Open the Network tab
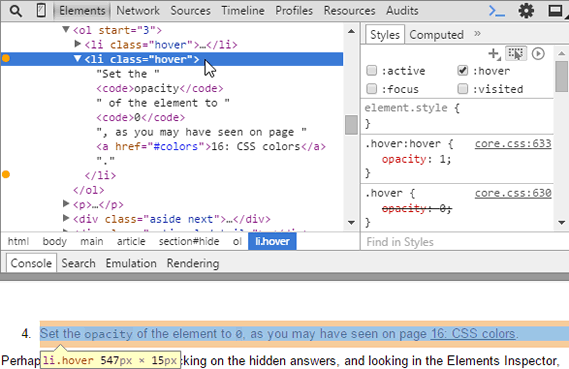 pos(138,11)
